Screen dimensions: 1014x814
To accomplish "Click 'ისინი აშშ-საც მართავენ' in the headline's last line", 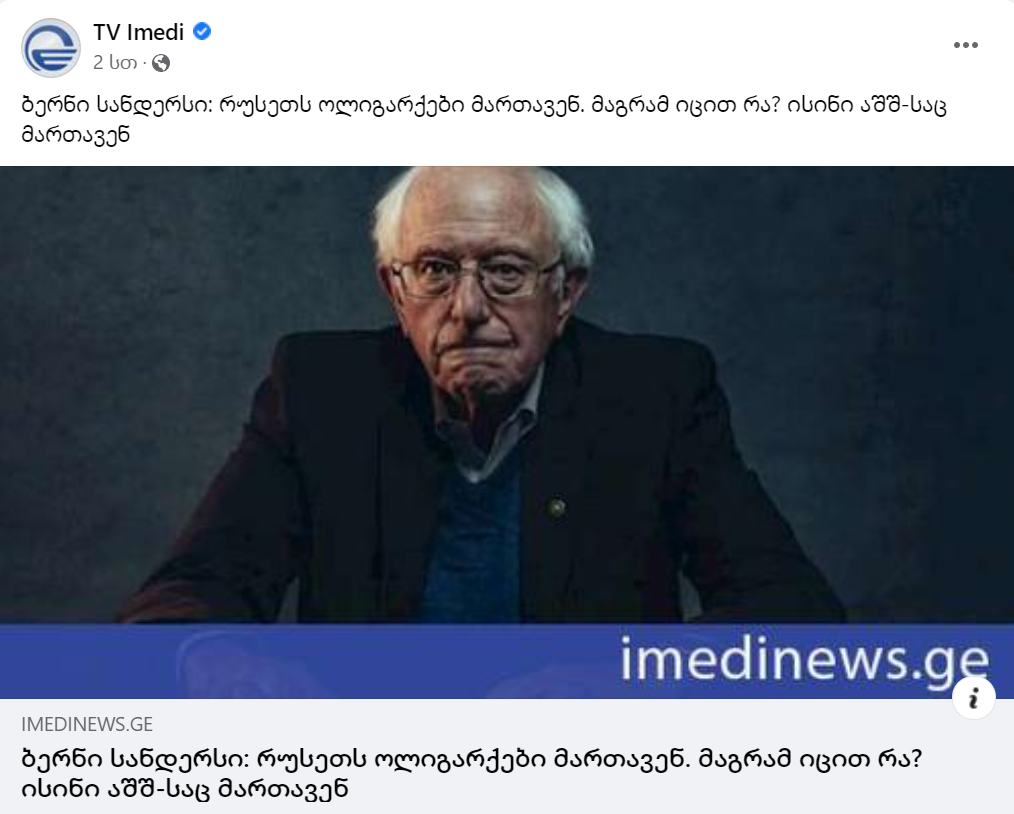I will (x=185, y=788).
